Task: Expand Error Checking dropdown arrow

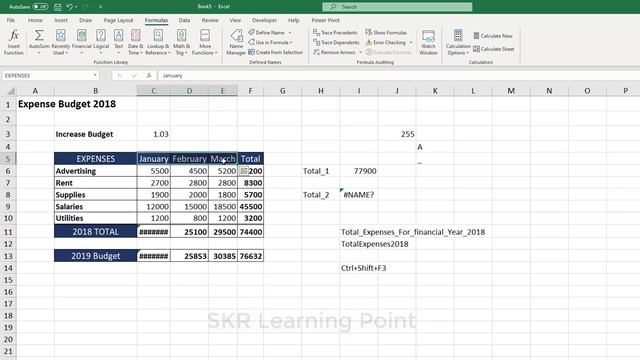Action: coord(411,42)
